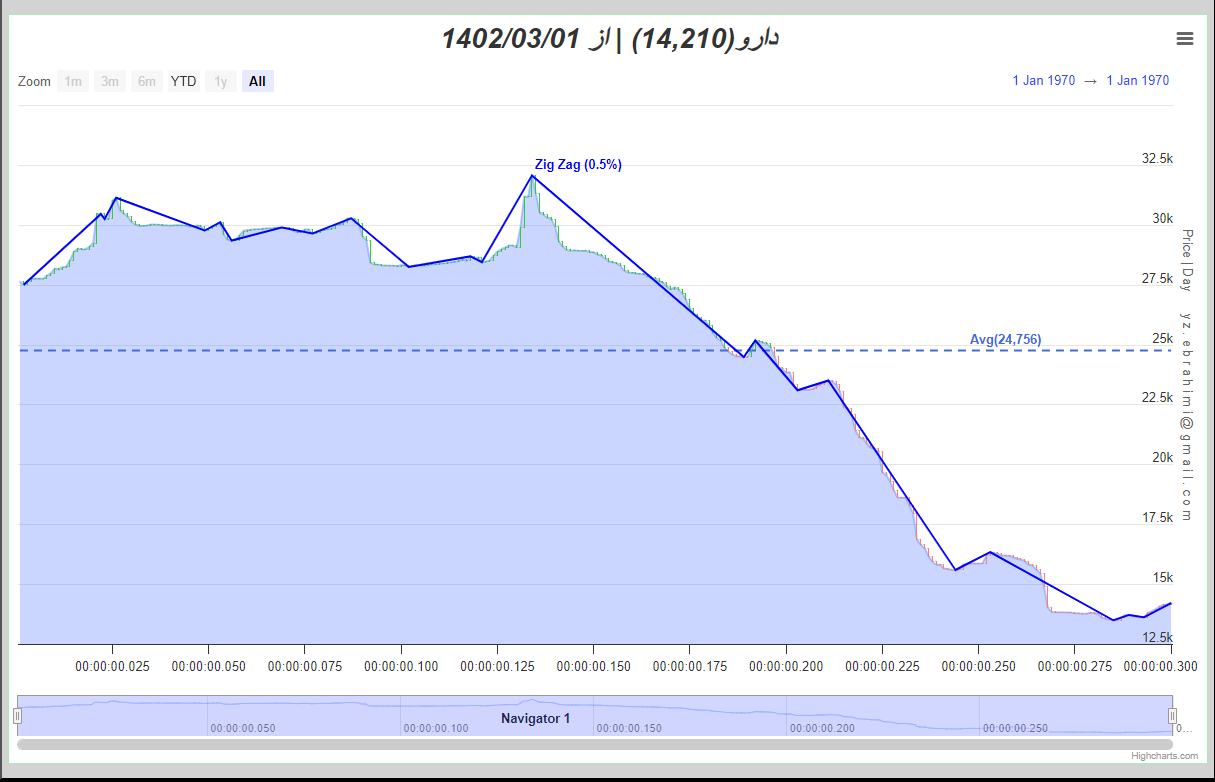Select the 1m zoom range button
This screenshot has height=782, width=1215.
[x=73, y=81]
